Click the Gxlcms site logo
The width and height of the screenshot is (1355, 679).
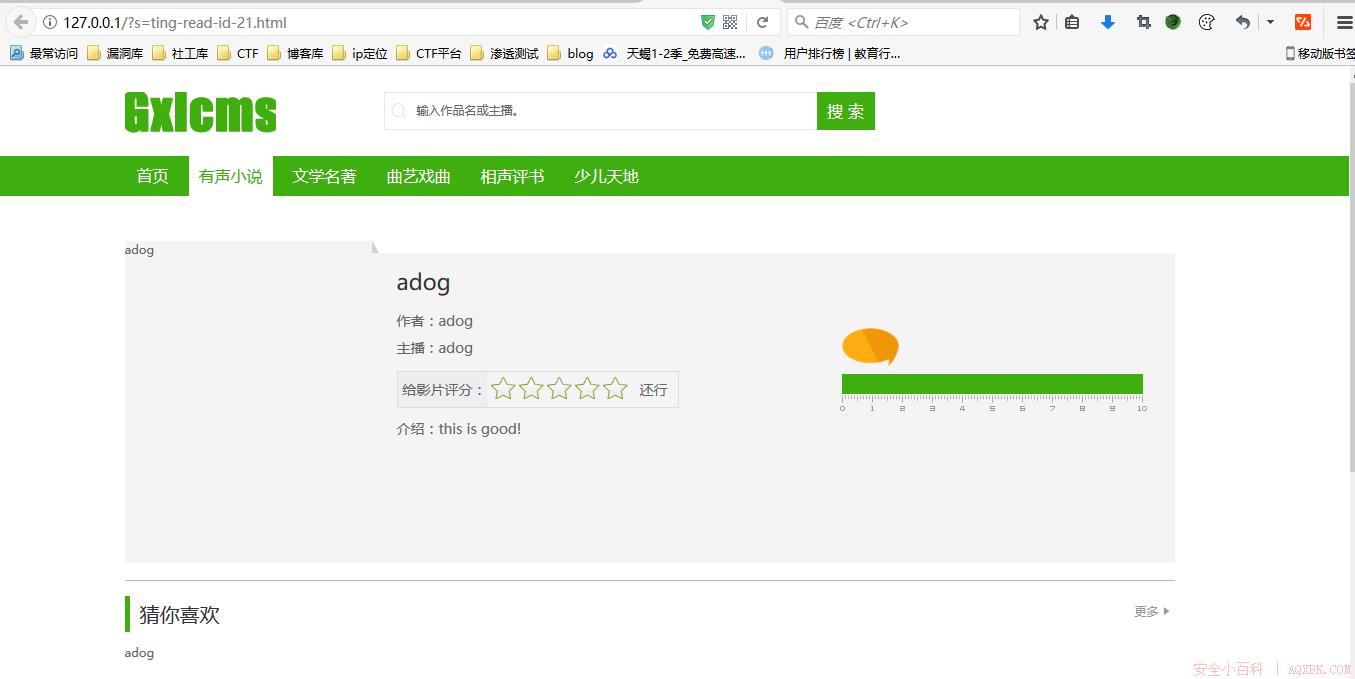200,112
